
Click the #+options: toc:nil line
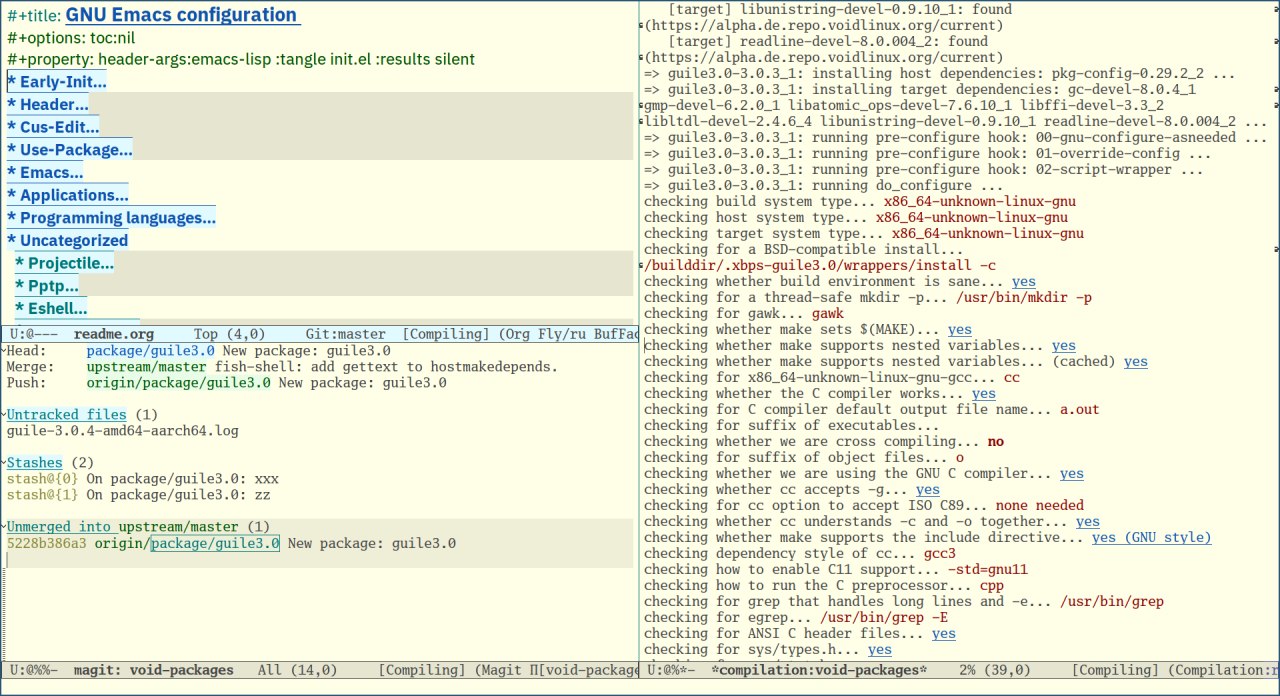(71, 38)
